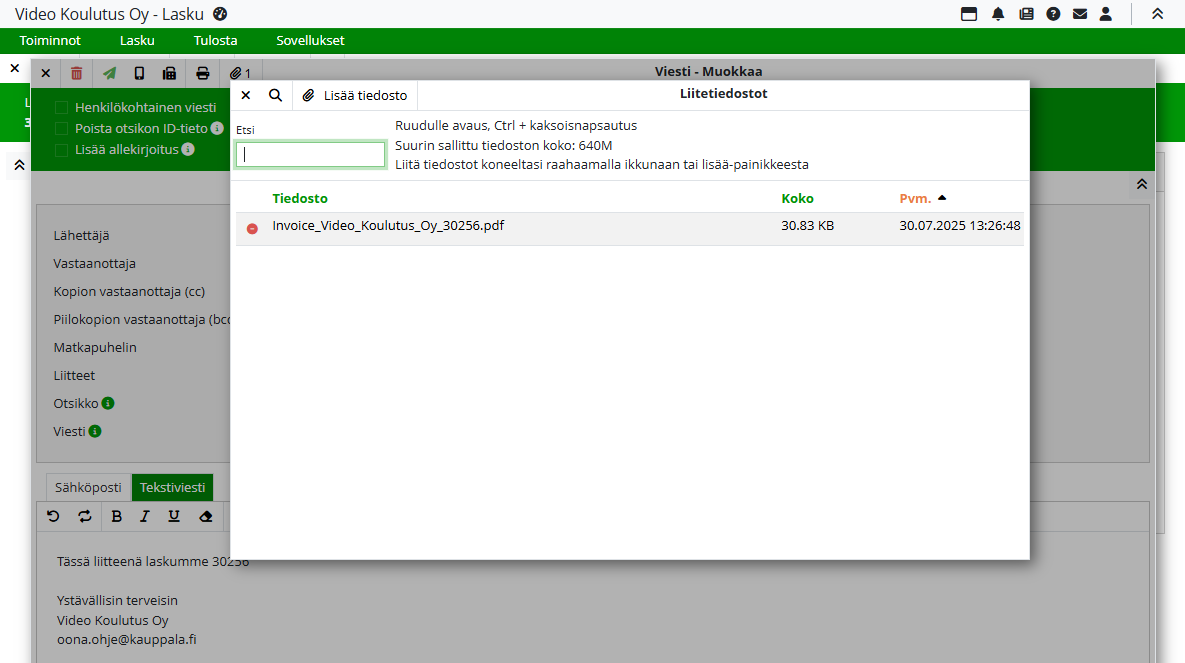Open the help question mark icon
The image size is (1185, 663).
pyautogui.click(x=1053, y=14)
